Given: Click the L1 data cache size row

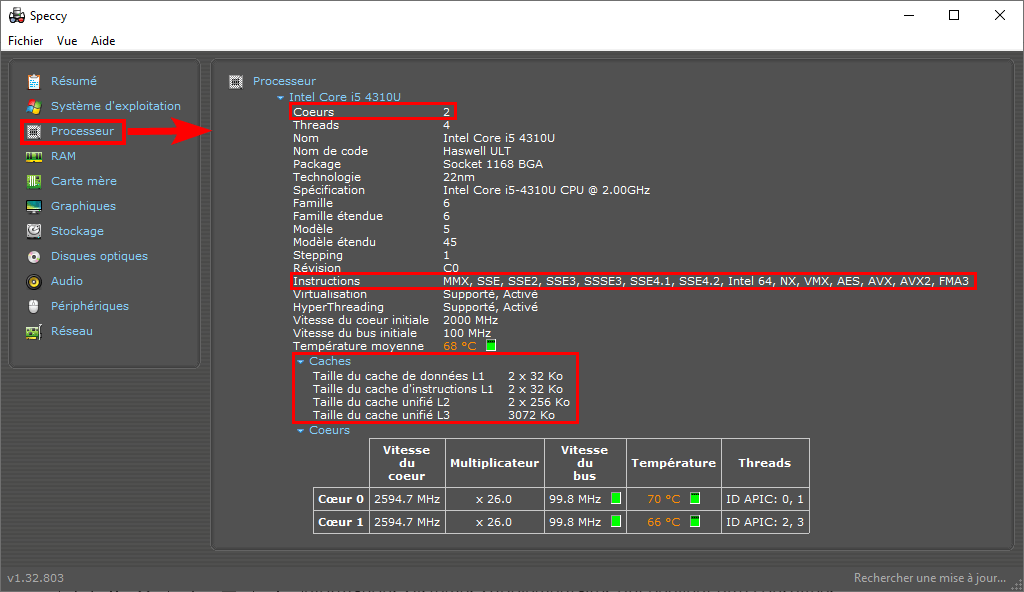Looking at the screenshot, I should [437, 376].
